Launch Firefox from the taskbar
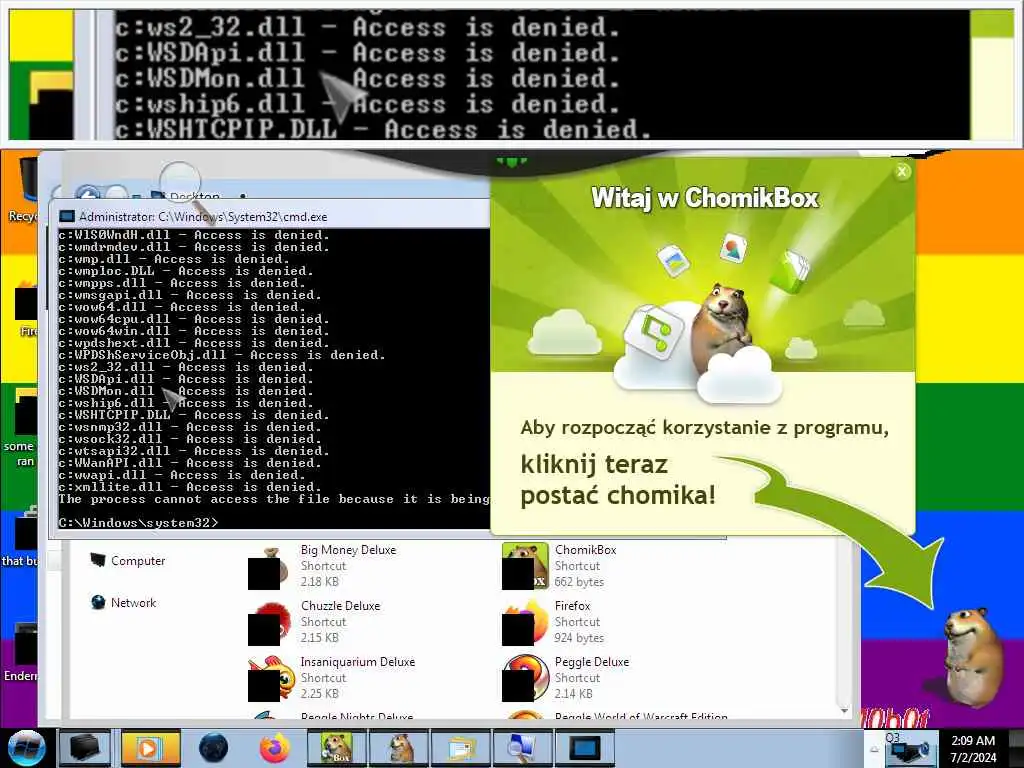The height and width of the screenshot is (768, 1024). [x=274, y=748]
